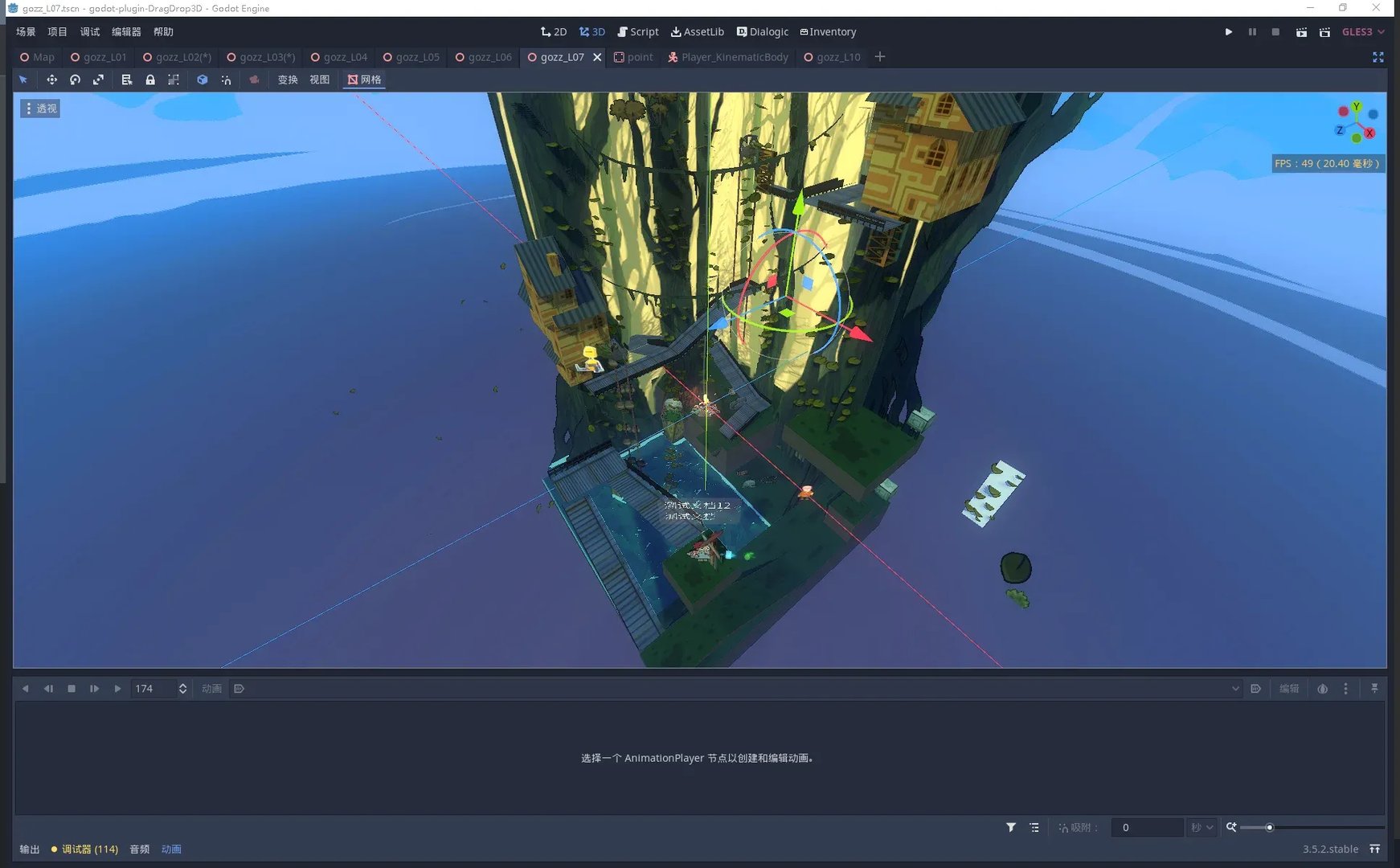Open the Script workspace
The height and width of the screenshot is (868, 1400).
click(637, 32)
